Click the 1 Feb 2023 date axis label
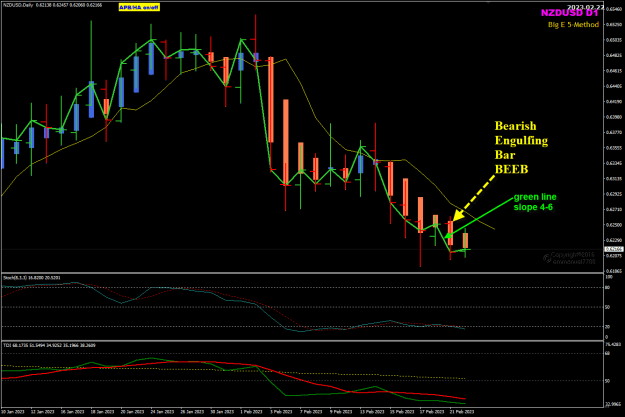The width and height of the screenshot is (625, 417). pos(252,411)
